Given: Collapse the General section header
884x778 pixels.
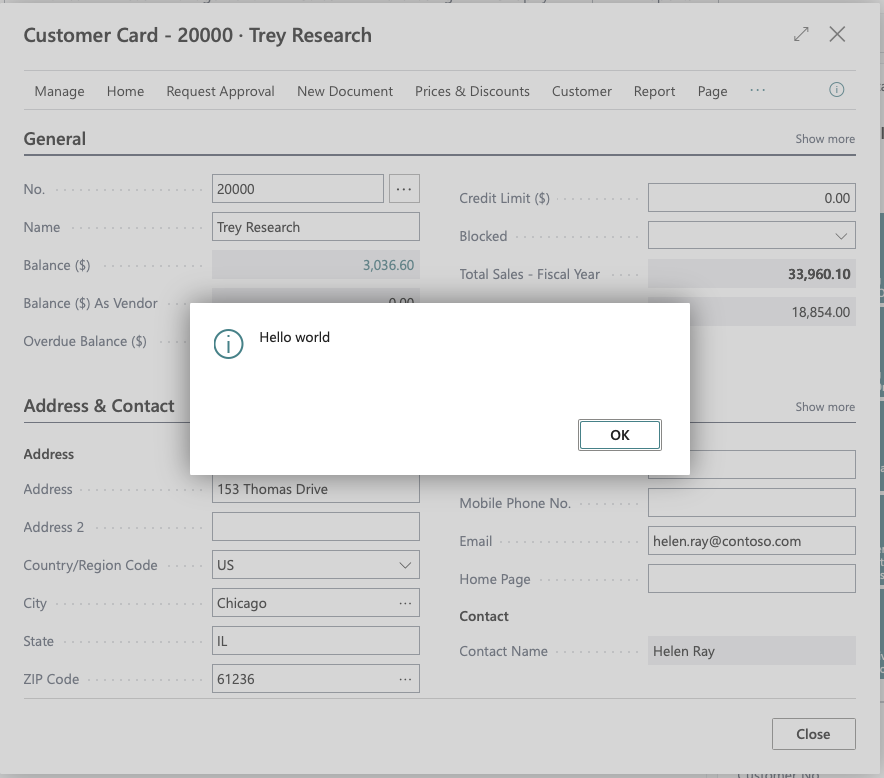Looking at the screenshot, I should [55, 139].
